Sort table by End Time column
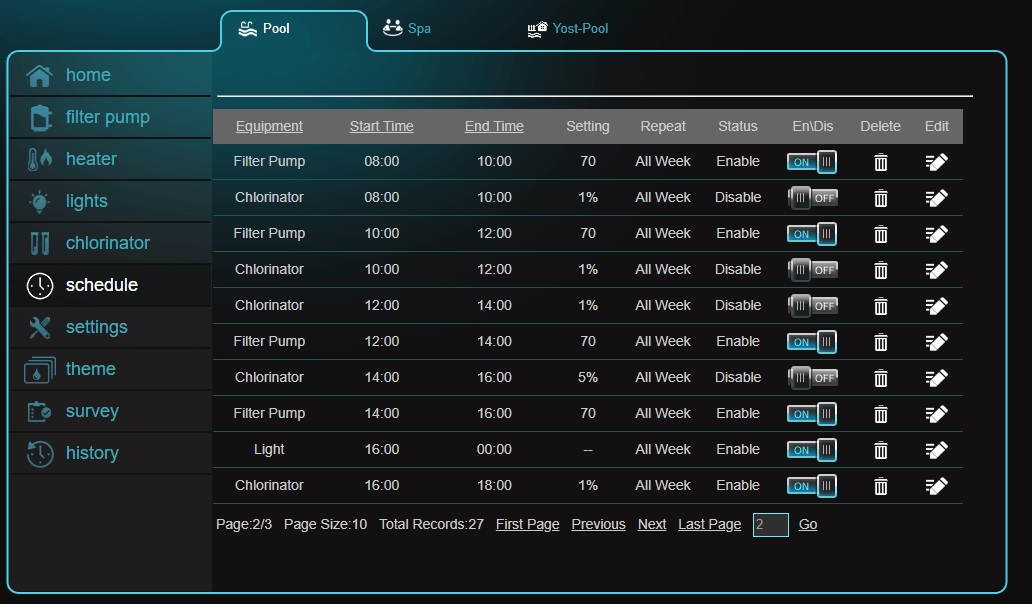 click(x=494, y=126)
